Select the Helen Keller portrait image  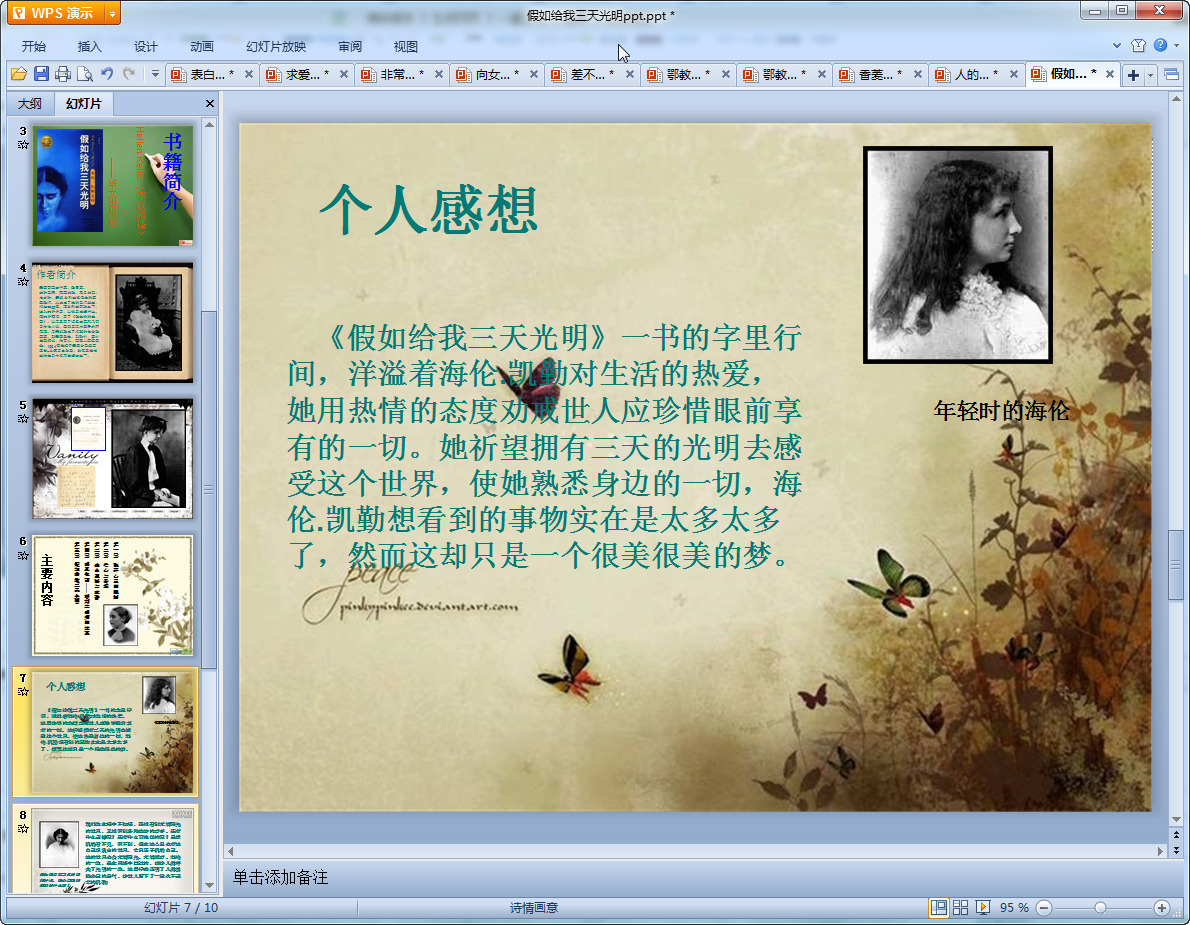[x=958, y=255]
